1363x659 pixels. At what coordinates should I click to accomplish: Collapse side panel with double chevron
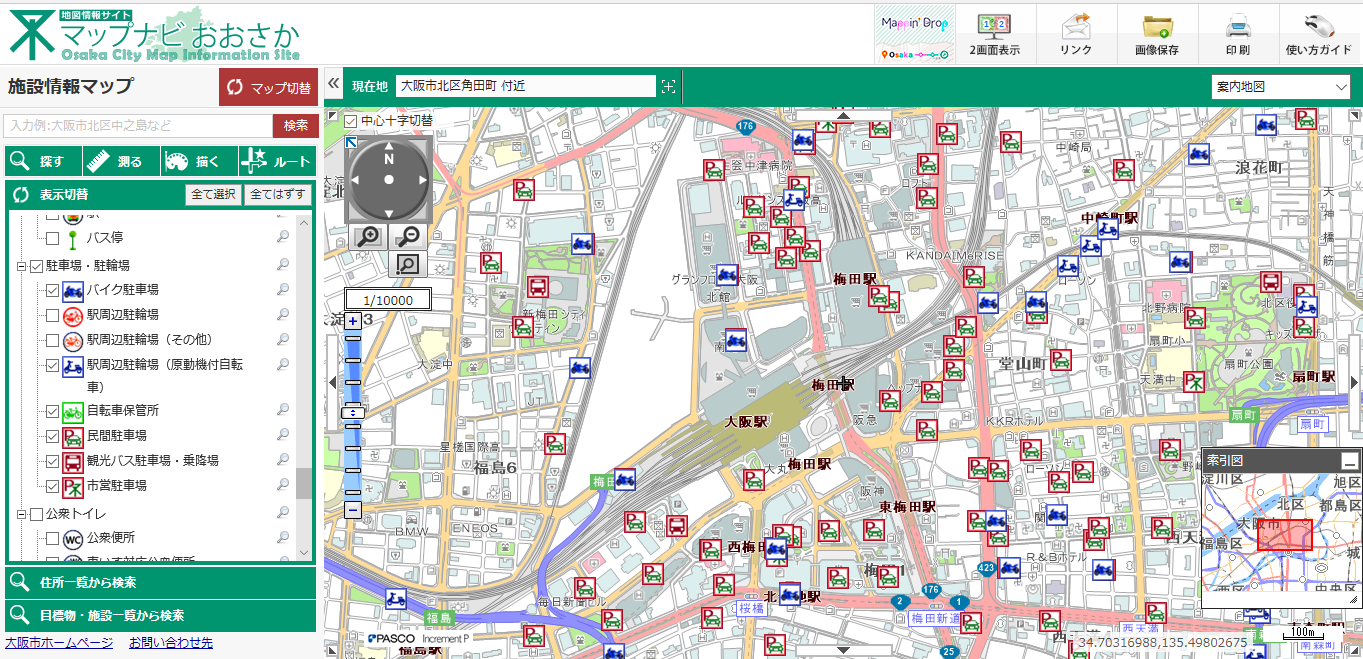click(334, 84)
